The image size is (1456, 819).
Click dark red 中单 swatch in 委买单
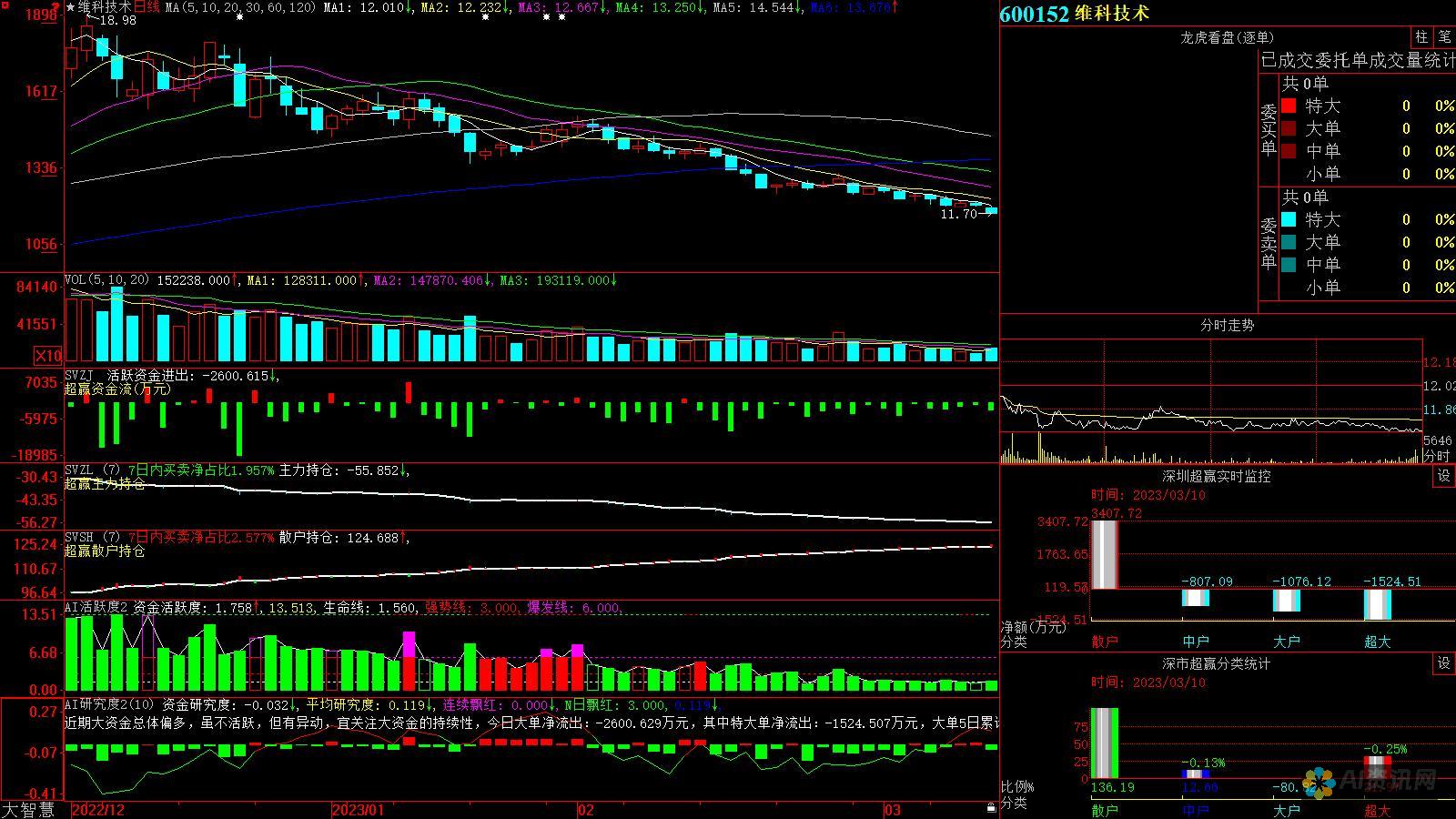pos(1289,151)
